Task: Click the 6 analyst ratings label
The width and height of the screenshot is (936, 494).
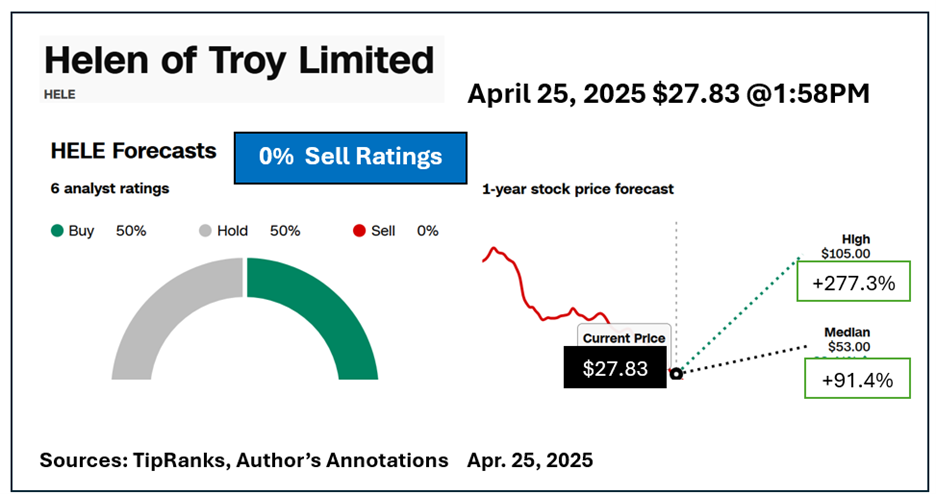Action: 110,188
